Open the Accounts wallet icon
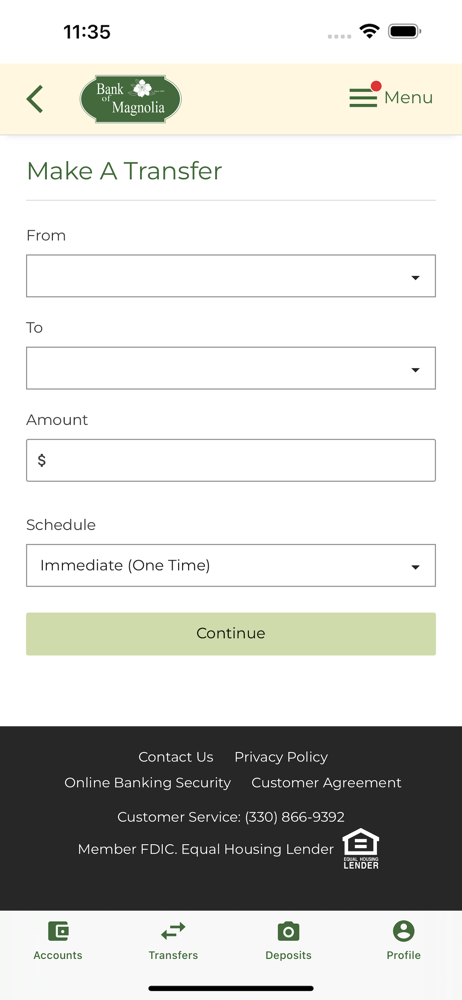 58,932
